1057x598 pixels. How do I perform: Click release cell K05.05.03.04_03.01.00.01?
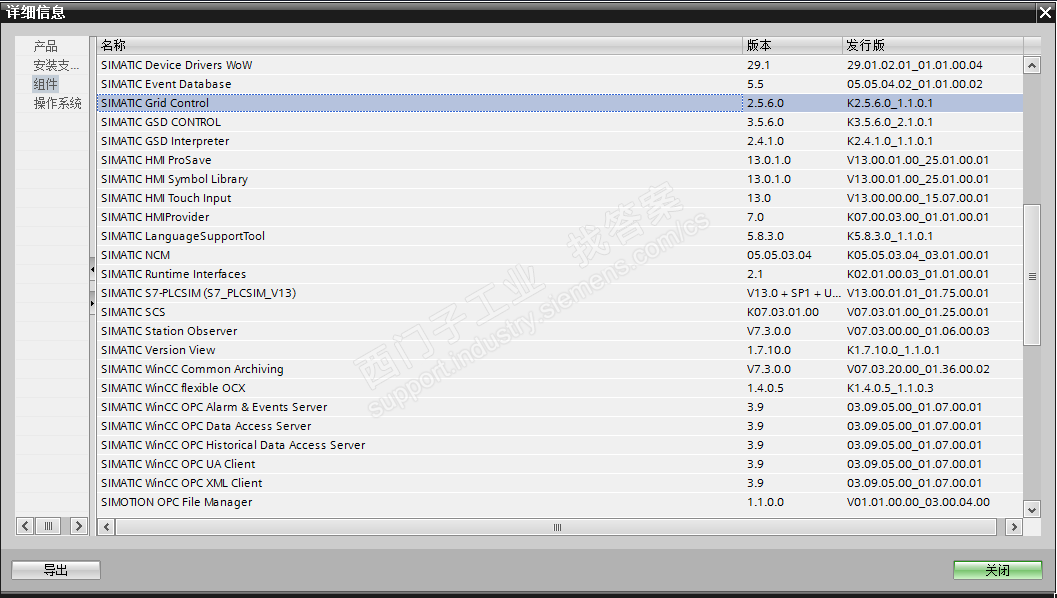click(x=933, y=255)
